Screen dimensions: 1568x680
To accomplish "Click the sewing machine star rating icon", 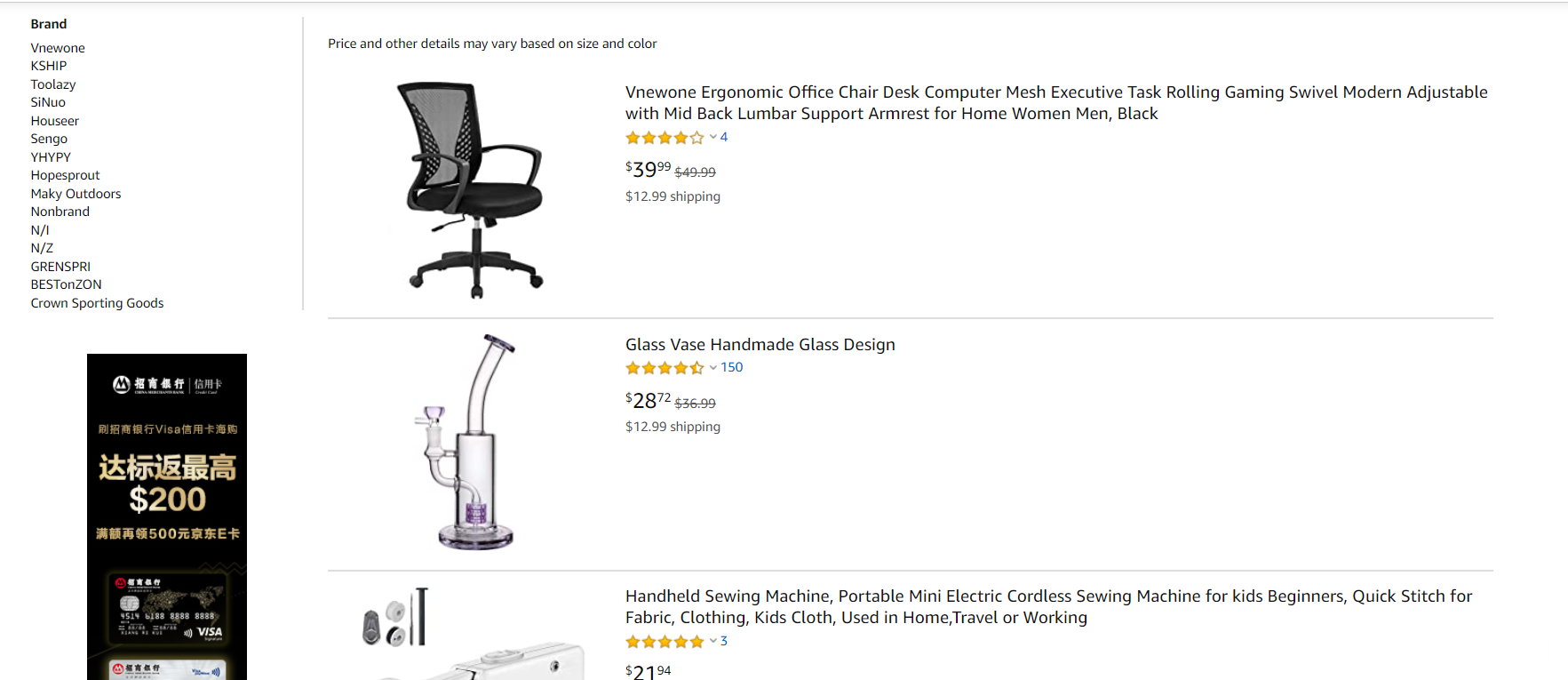I will (x=665, y=642).
